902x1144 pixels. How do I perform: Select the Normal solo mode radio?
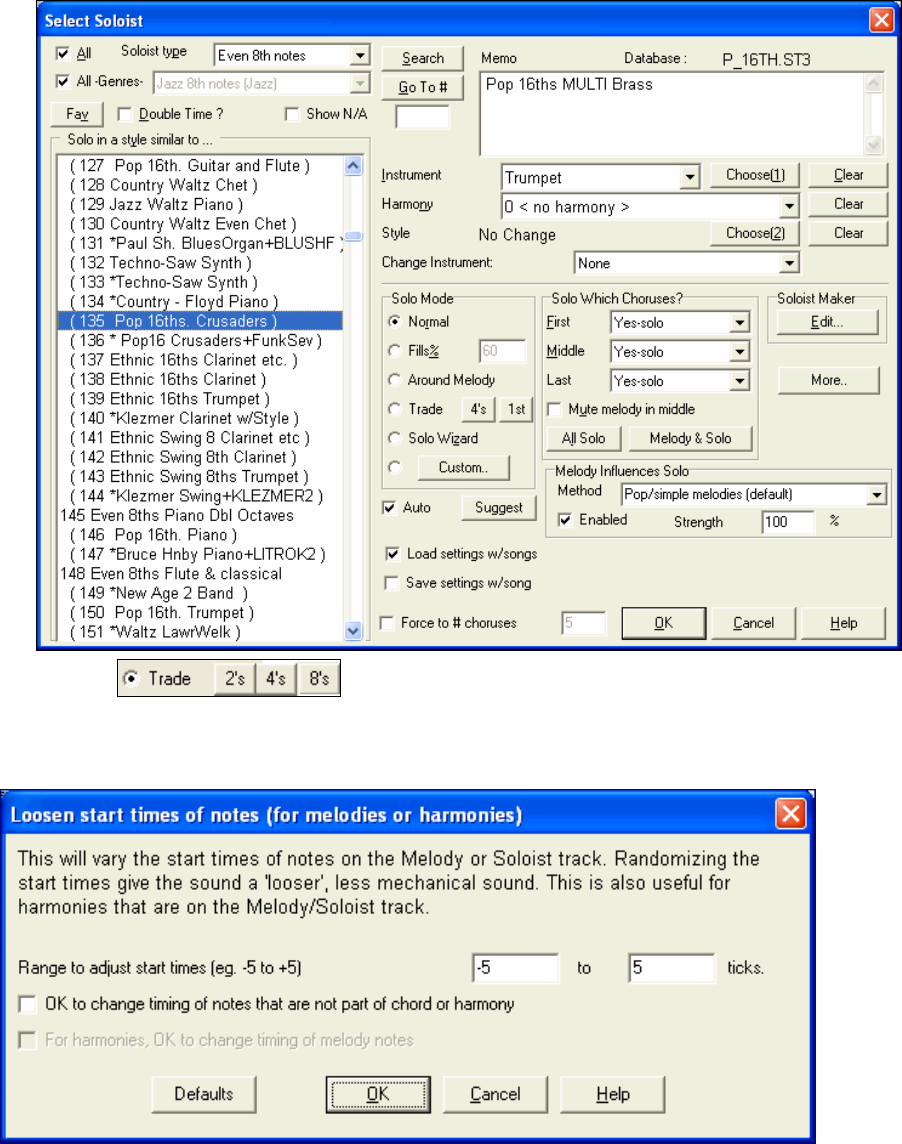click(395, 322)
